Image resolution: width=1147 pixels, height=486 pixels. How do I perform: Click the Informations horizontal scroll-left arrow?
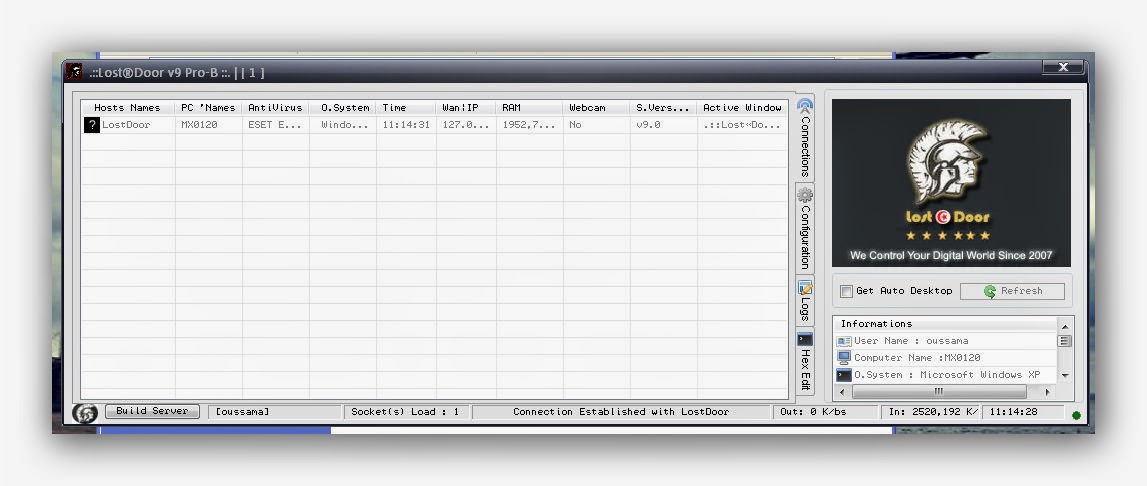[843, 392]
